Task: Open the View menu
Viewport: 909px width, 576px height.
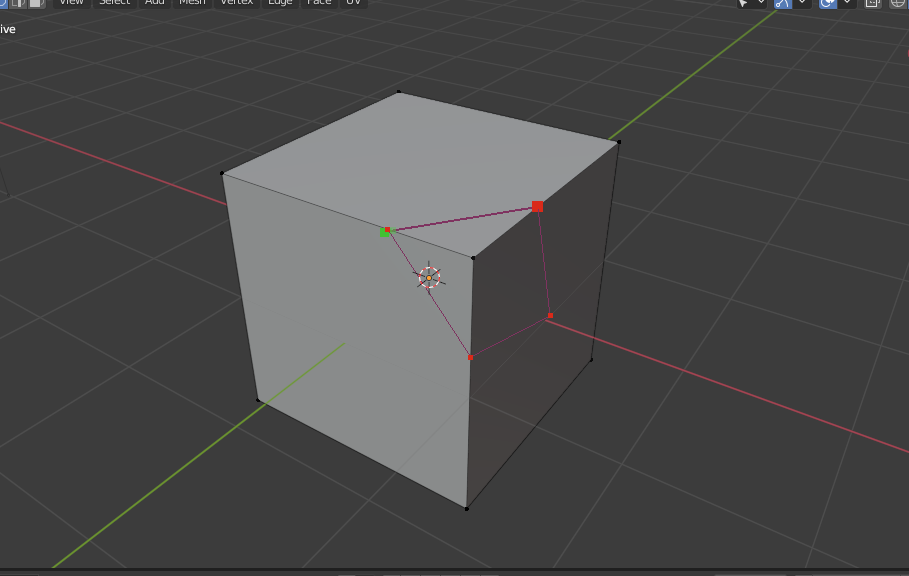Action: (71, 2)
